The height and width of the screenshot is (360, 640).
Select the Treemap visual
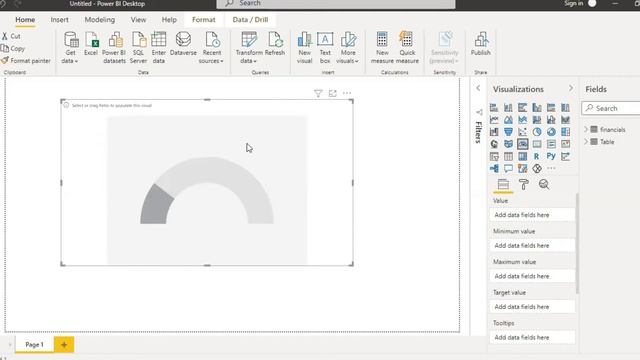(x=565, y=132)
